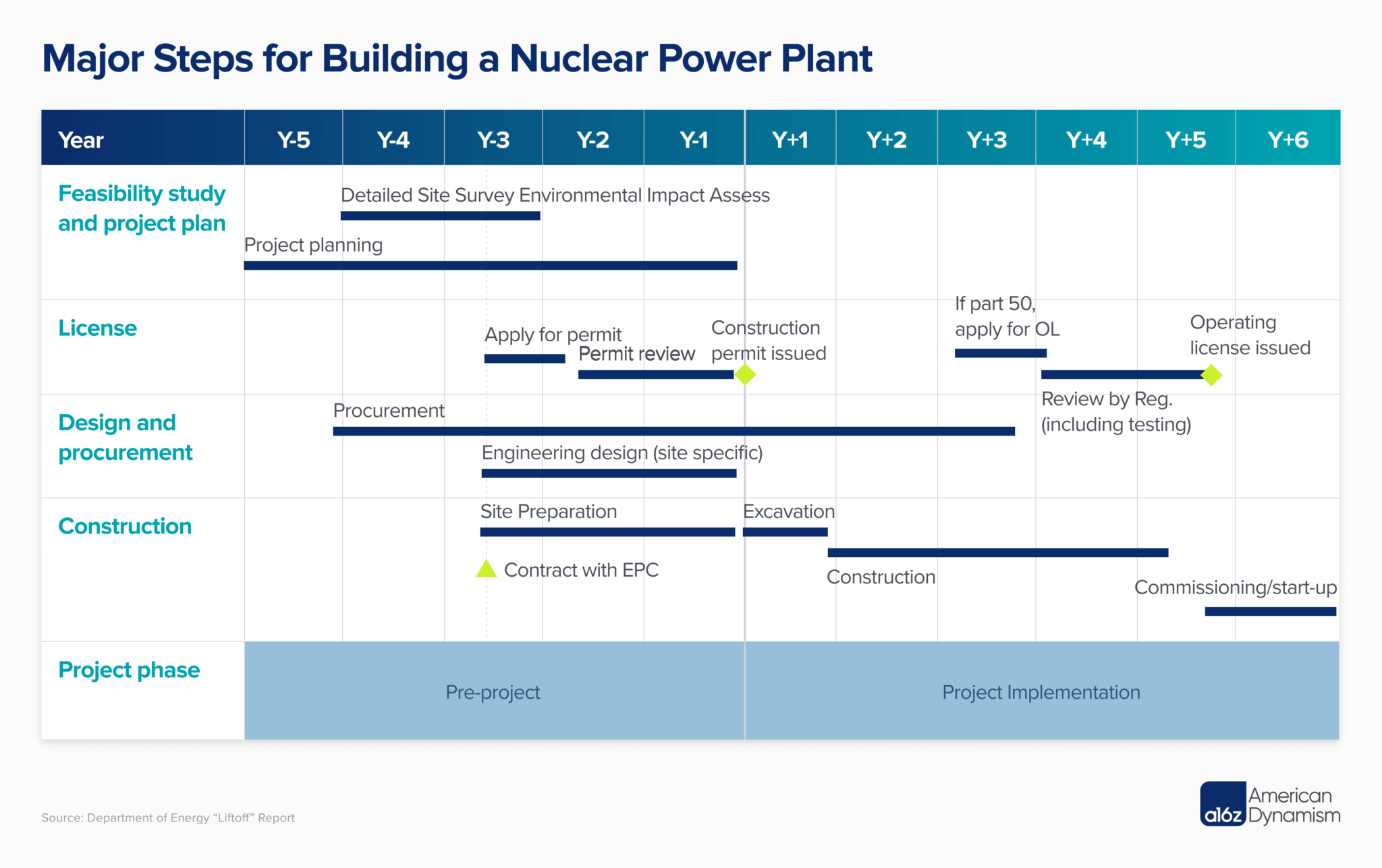Click the Engineering design bar
The height and width of the screenshot is (868, 1382).
coord(609,473)
